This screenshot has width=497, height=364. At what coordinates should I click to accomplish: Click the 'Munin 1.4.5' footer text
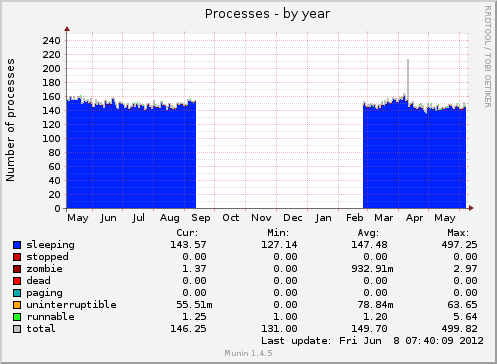(248, 353)
